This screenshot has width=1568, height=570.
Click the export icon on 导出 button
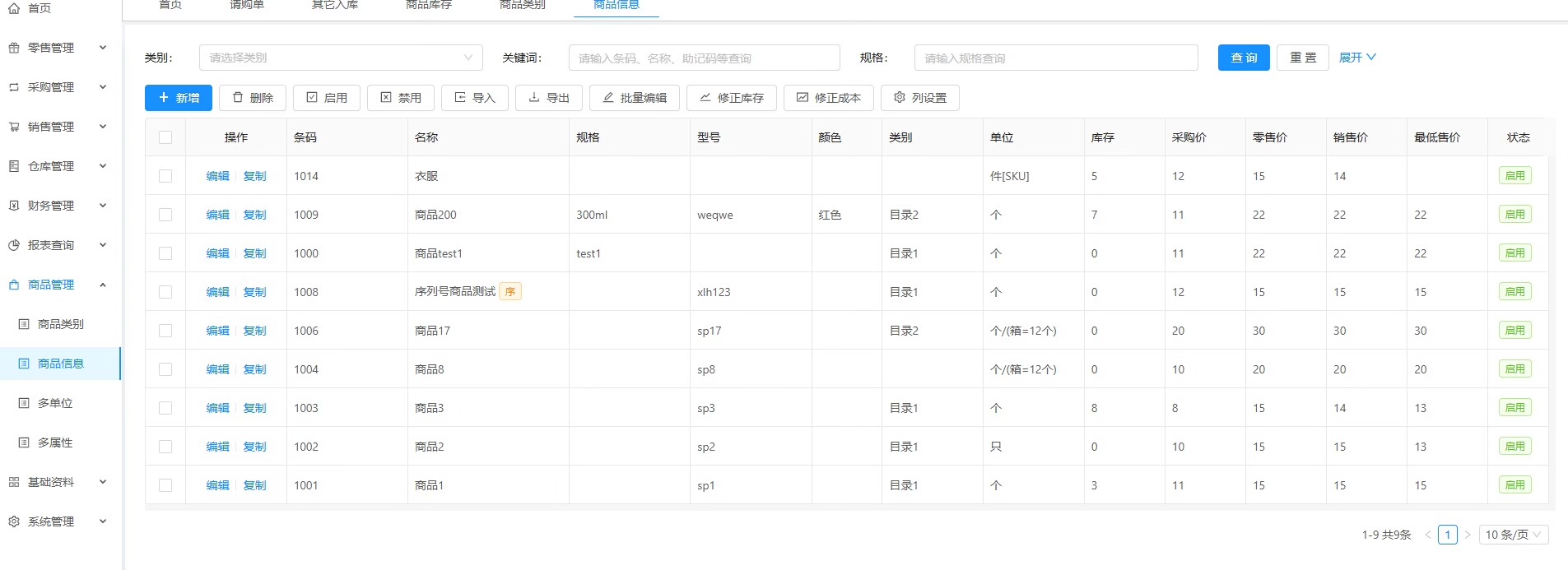pyautogui.click(x=534, y=97)
